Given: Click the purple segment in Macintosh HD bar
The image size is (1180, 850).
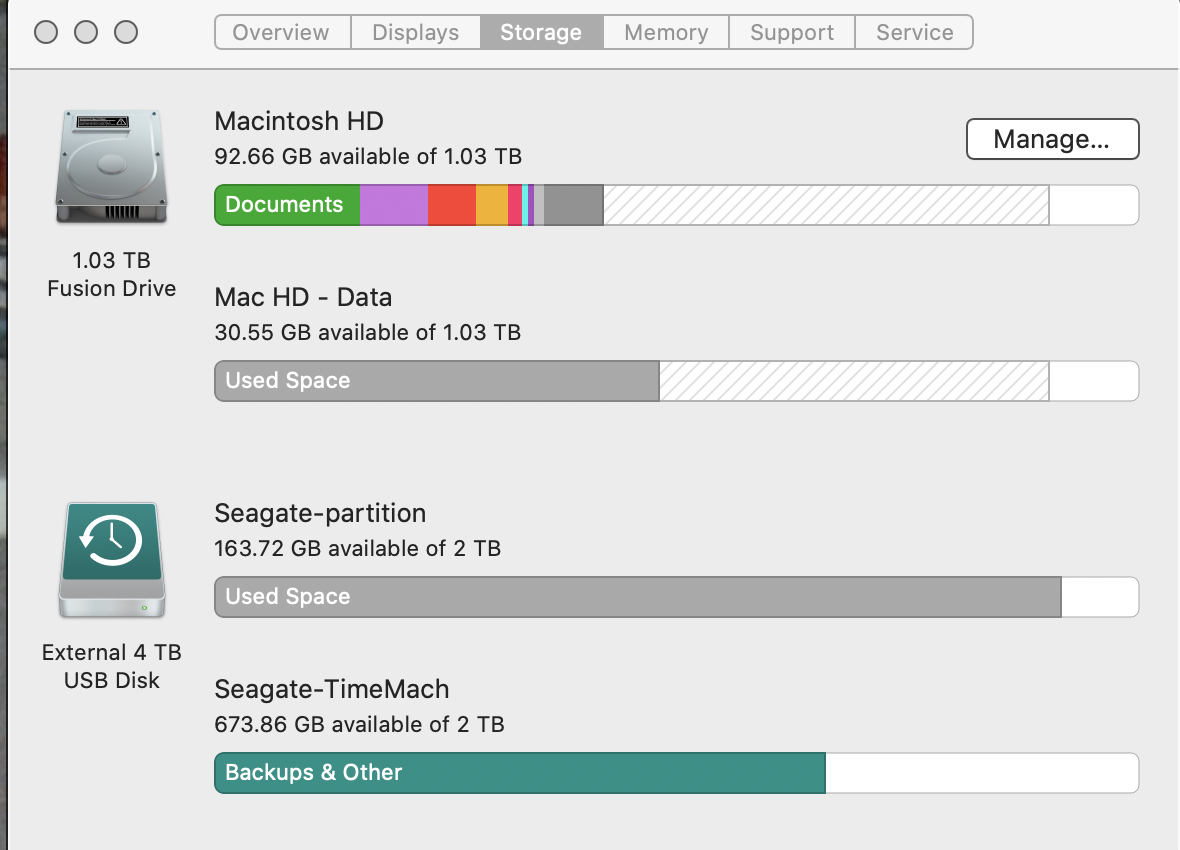Looking at the screenshot, I should point(394,204).
